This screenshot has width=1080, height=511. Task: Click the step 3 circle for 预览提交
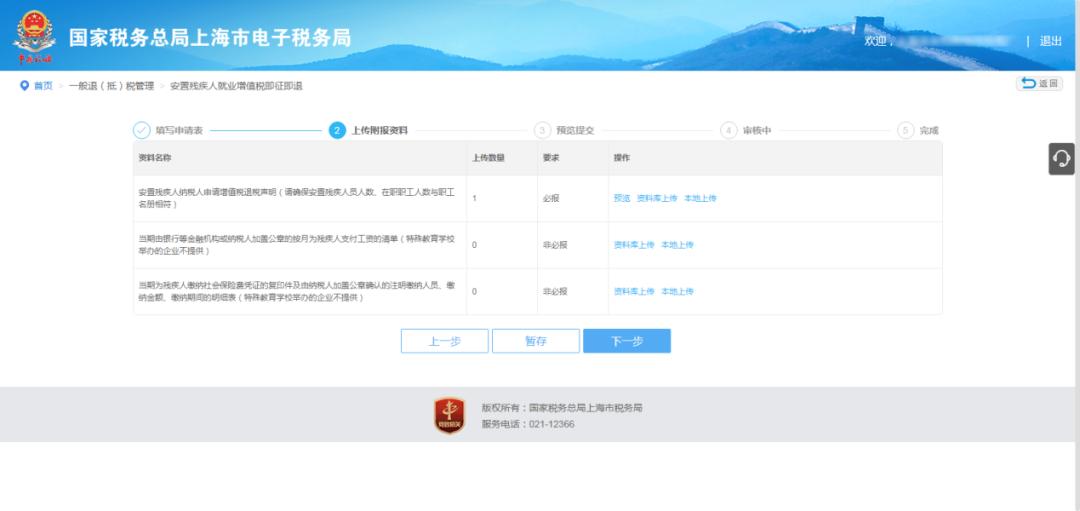pyautogui.click(x=542, y=130)
